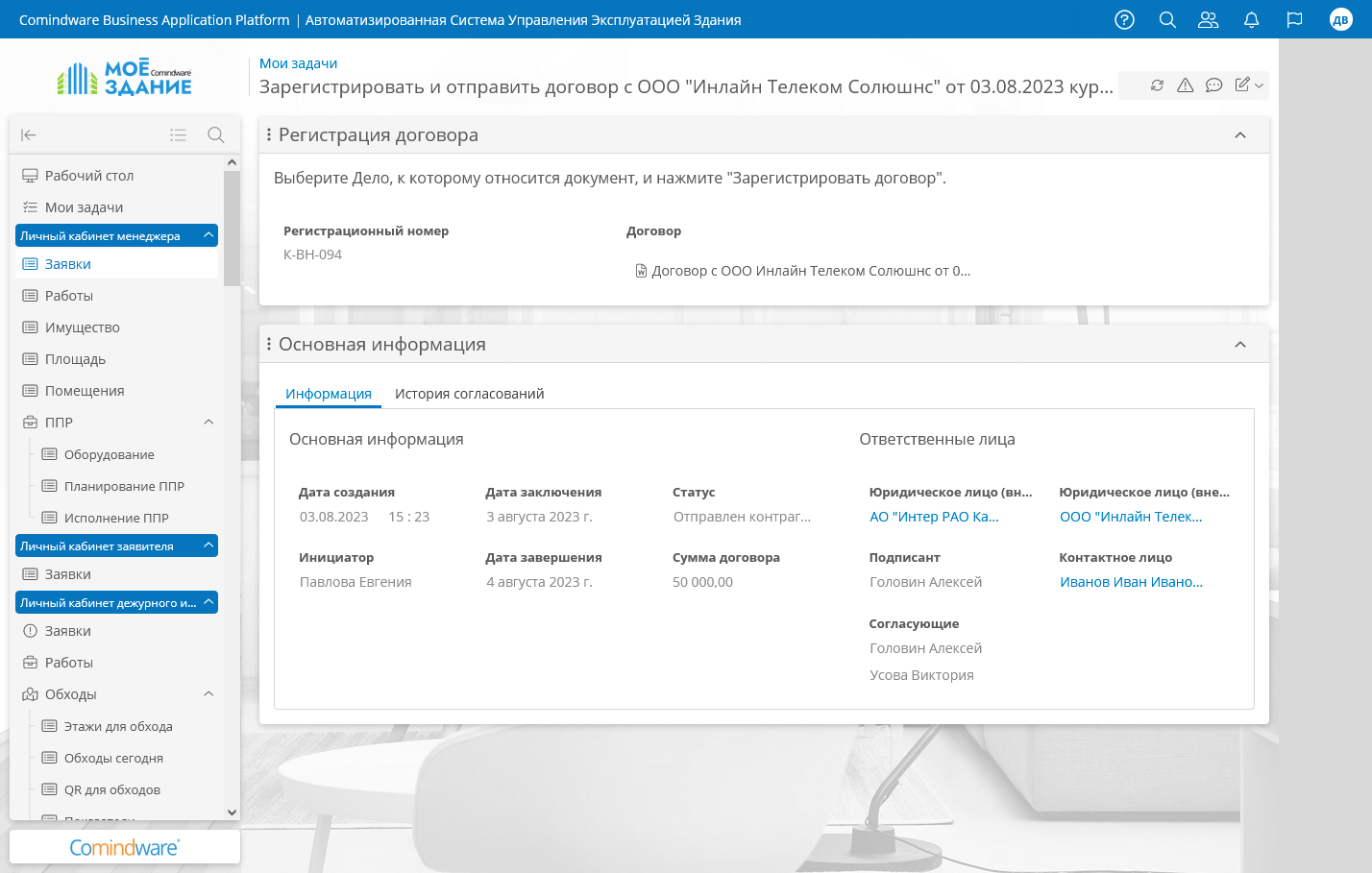Image resolution: width=1372 pixels, height=873 pixels.
Task: Collapse Личный кабинет менеджера section
Action: (x=208, y=235)
